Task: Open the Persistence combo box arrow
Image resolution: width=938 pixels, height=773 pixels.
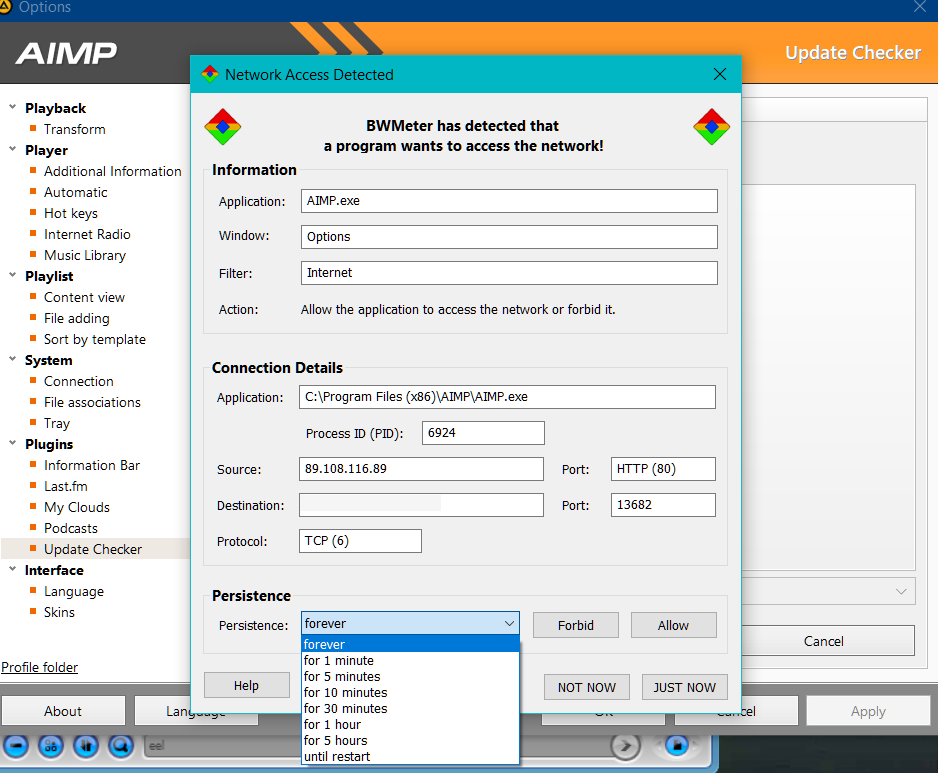Action: (x=509, y=623)
